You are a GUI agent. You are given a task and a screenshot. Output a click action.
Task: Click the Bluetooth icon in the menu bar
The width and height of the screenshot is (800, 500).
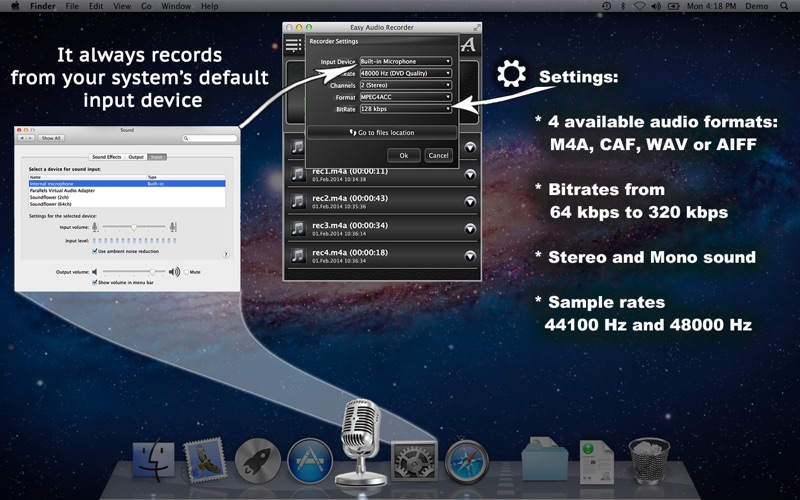(x=623, y=6)
